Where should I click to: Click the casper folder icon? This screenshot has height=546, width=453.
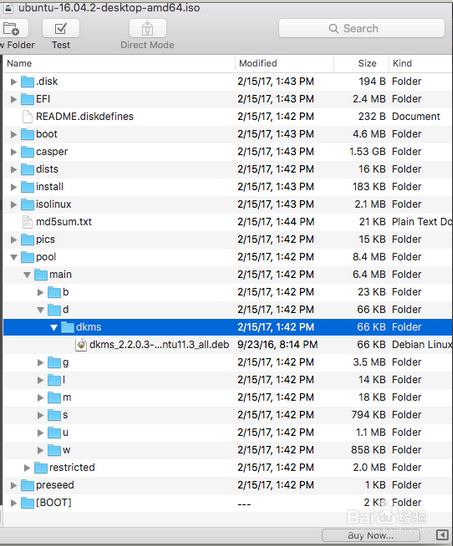point(28,152)
